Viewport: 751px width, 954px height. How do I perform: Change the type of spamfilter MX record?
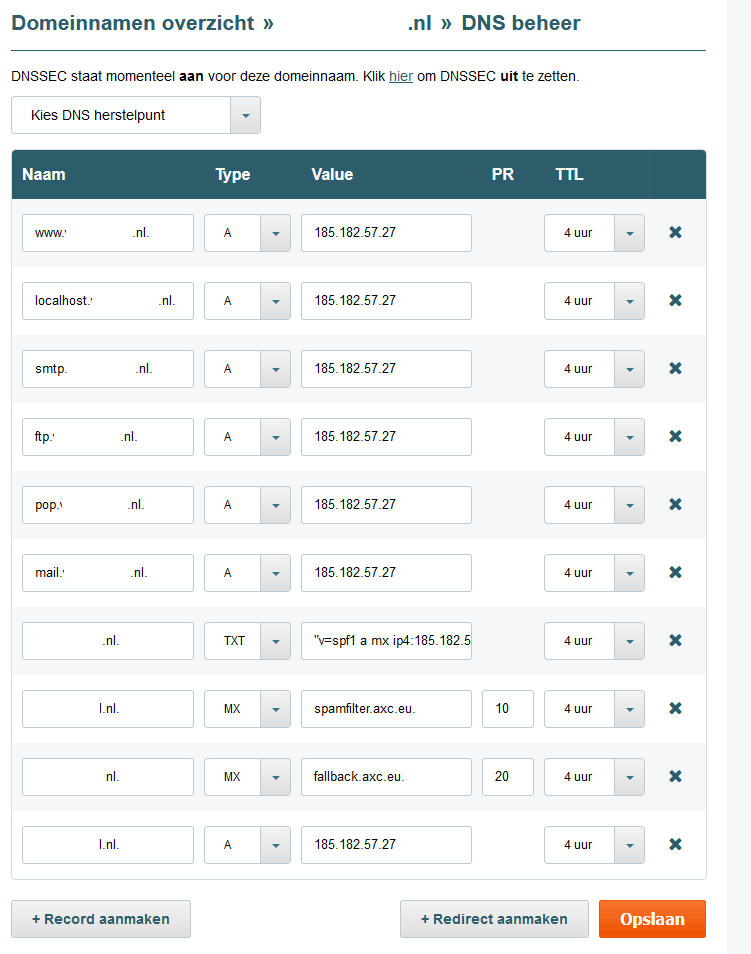click(275, 709)
